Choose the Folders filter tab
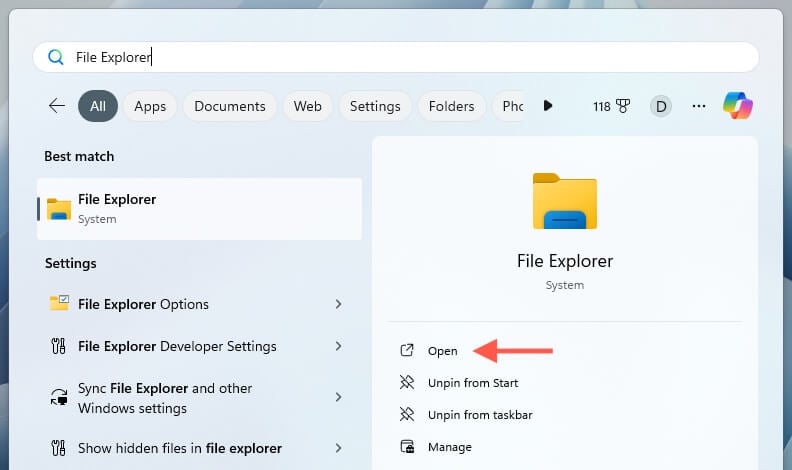Viewport: 792px width, 470px height. click(x=451, y=106)
